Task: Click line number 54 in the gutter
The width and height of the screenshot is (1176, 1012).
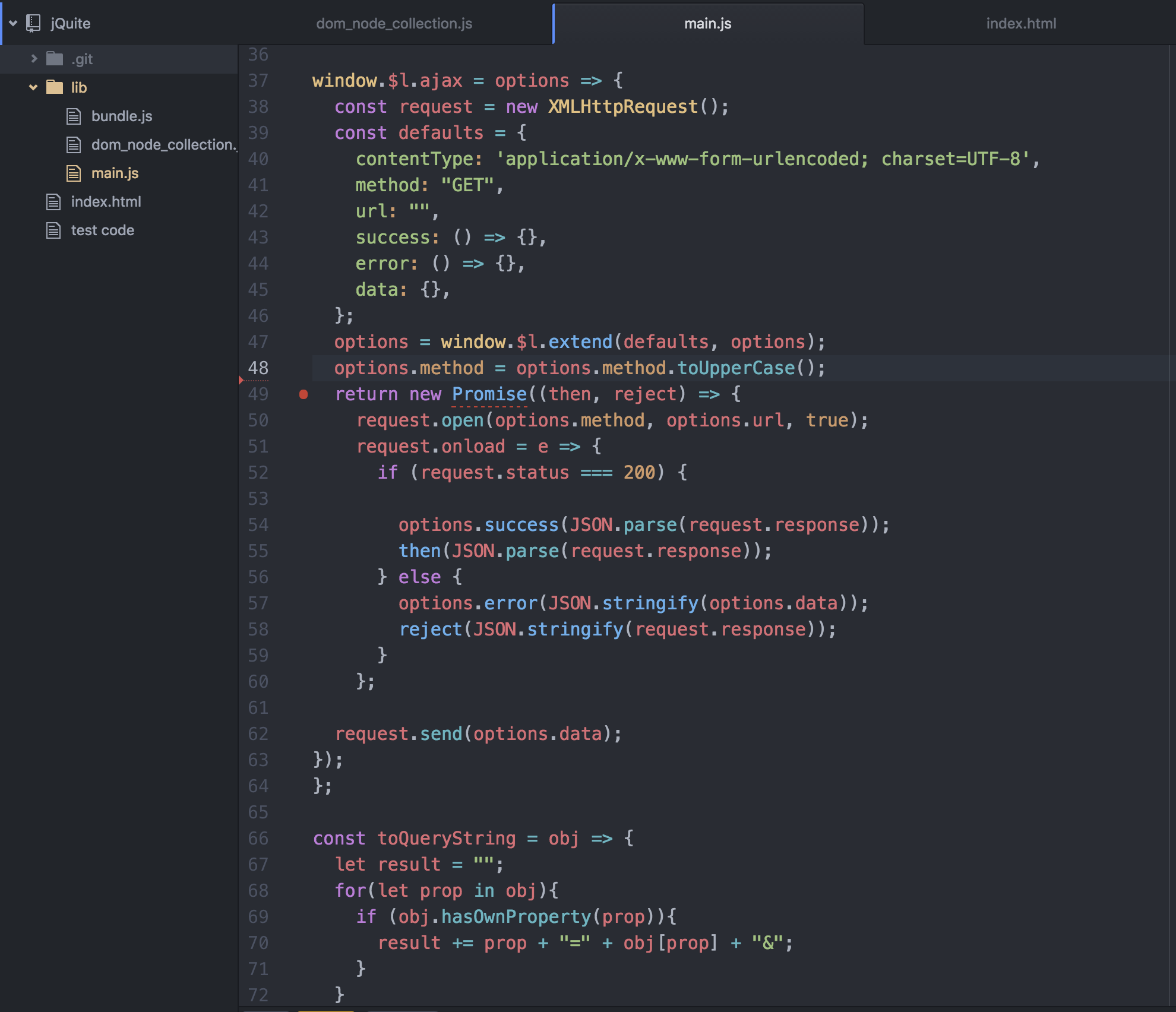Action: [x=258, y=525]
